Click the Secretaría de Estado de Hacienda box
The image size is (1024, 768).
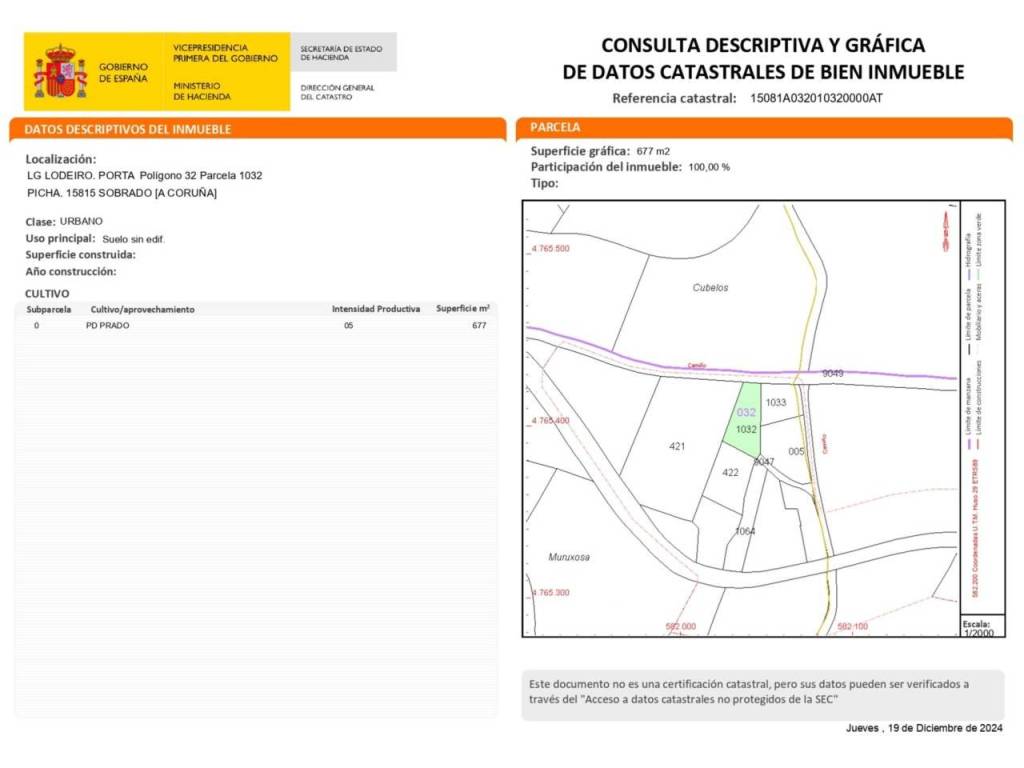(343, 52)
